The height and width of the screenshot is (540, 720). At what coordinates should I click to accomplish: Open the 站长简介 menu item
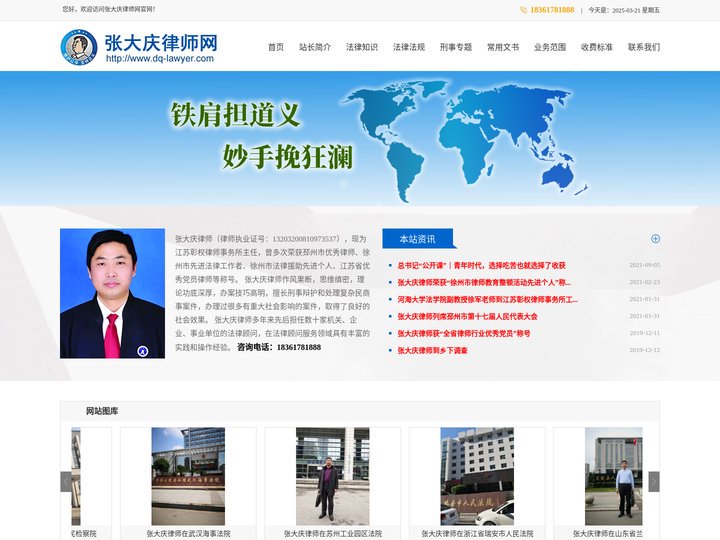(x=315, y=47)
